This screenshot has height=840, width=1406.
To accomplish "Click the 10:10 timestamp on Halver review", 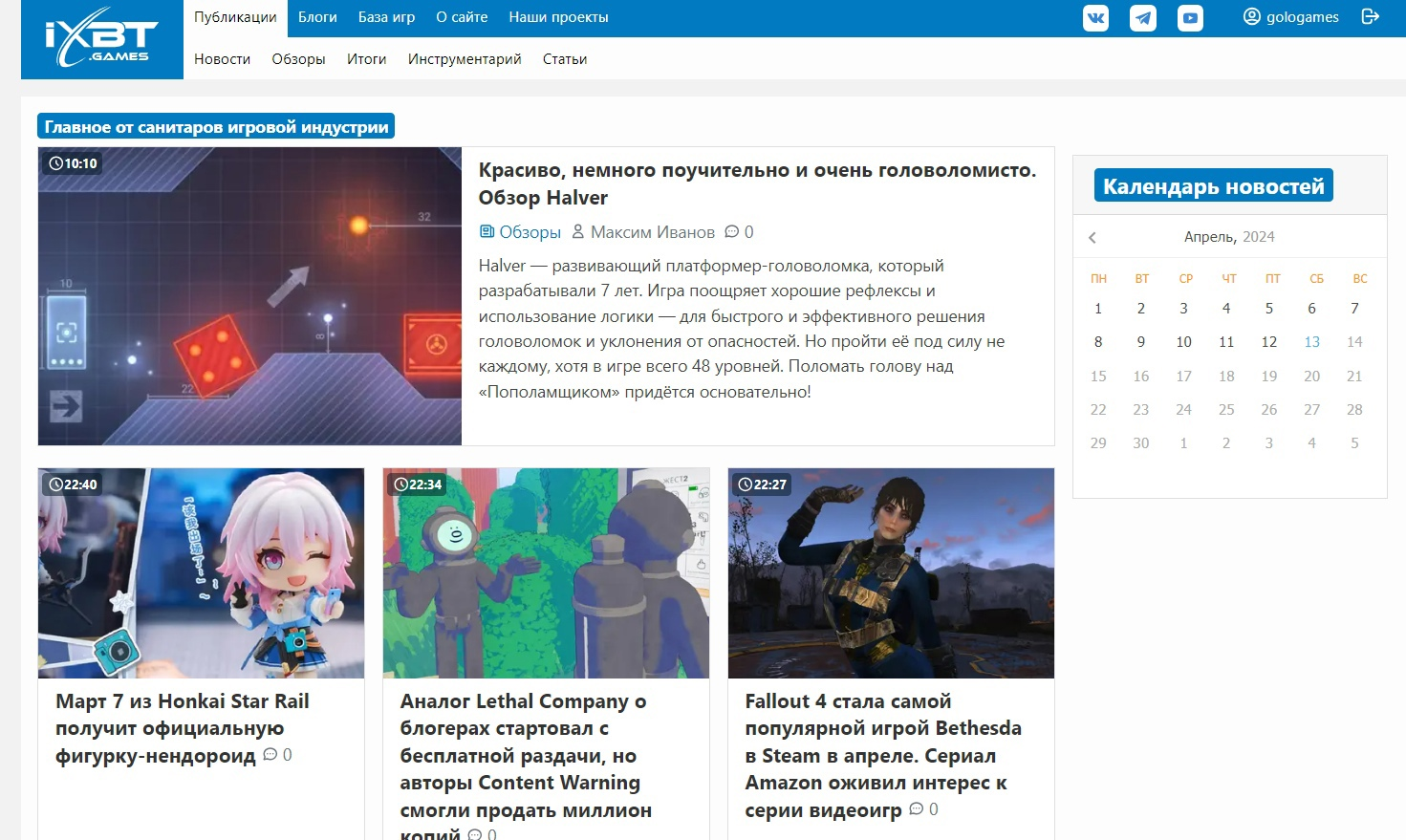I will click(74, 163).
